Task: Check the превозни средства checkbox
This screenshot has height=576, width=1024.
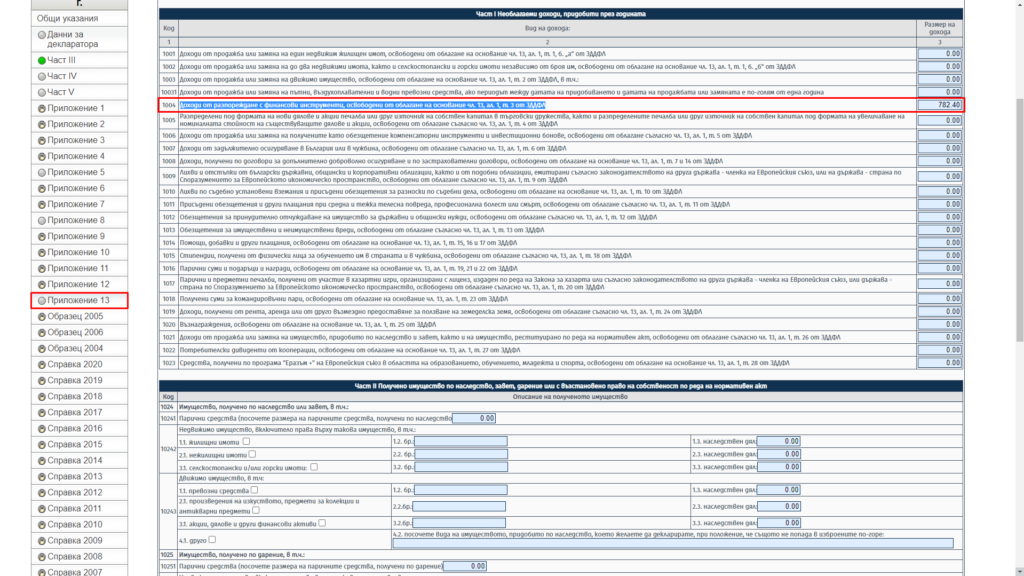Action: coord(255,490)
